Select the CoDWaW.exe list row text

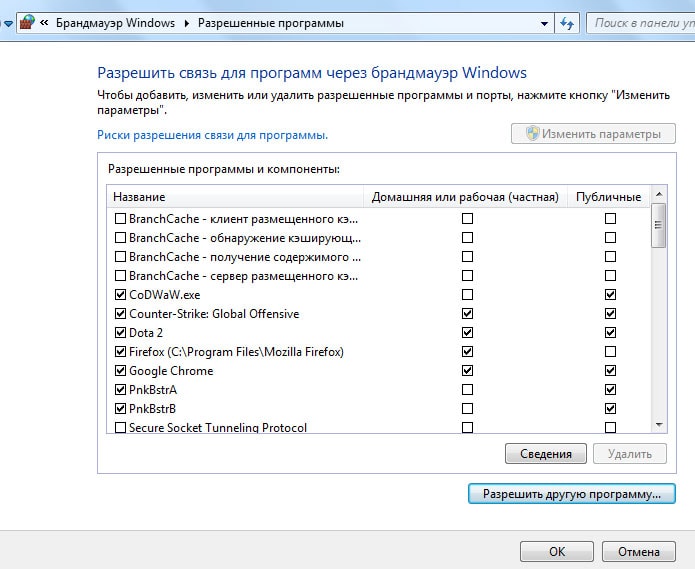[164, 295]
